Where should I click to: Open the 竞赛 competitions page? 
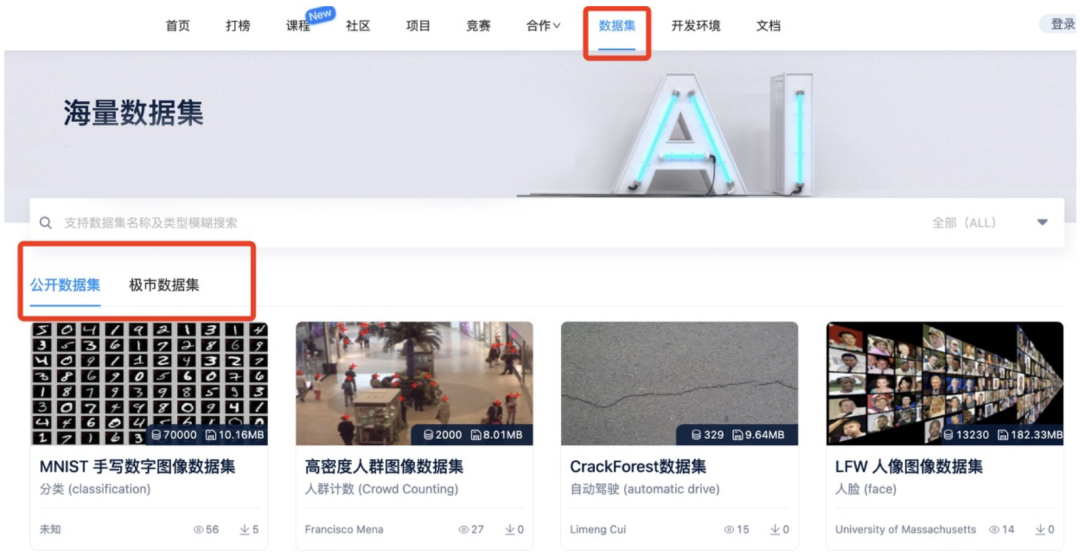[479, 26]
